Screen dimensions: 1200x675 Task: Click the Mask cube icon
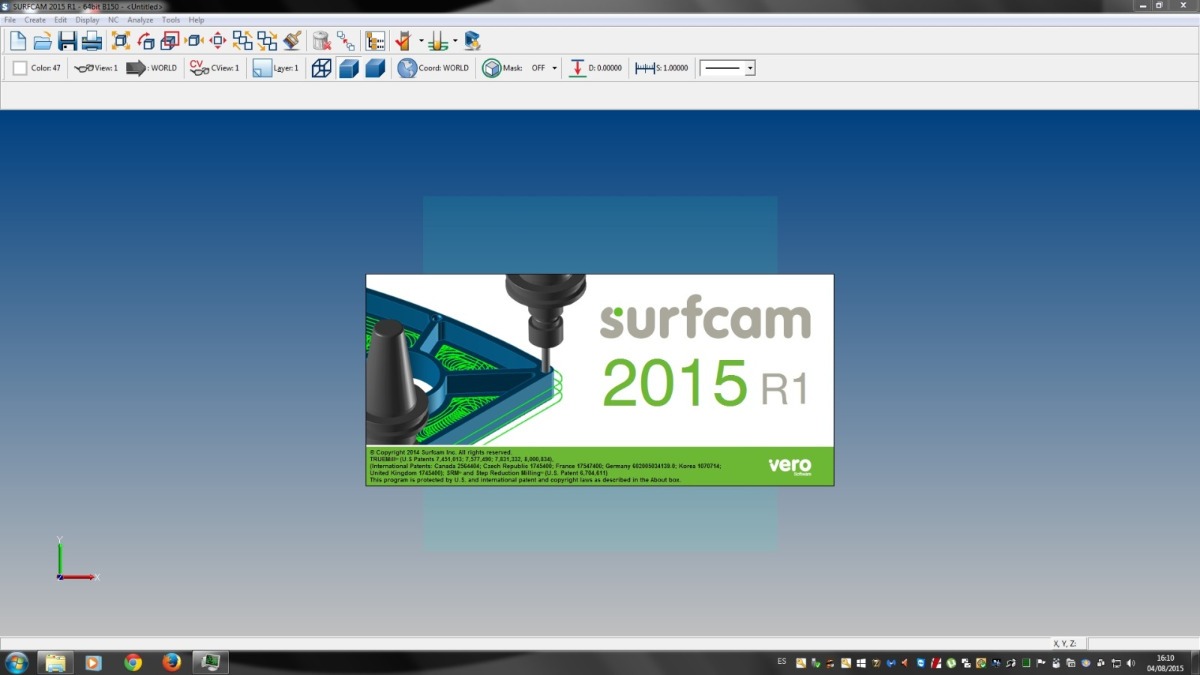pyautogui.click(x=492, y=68)
